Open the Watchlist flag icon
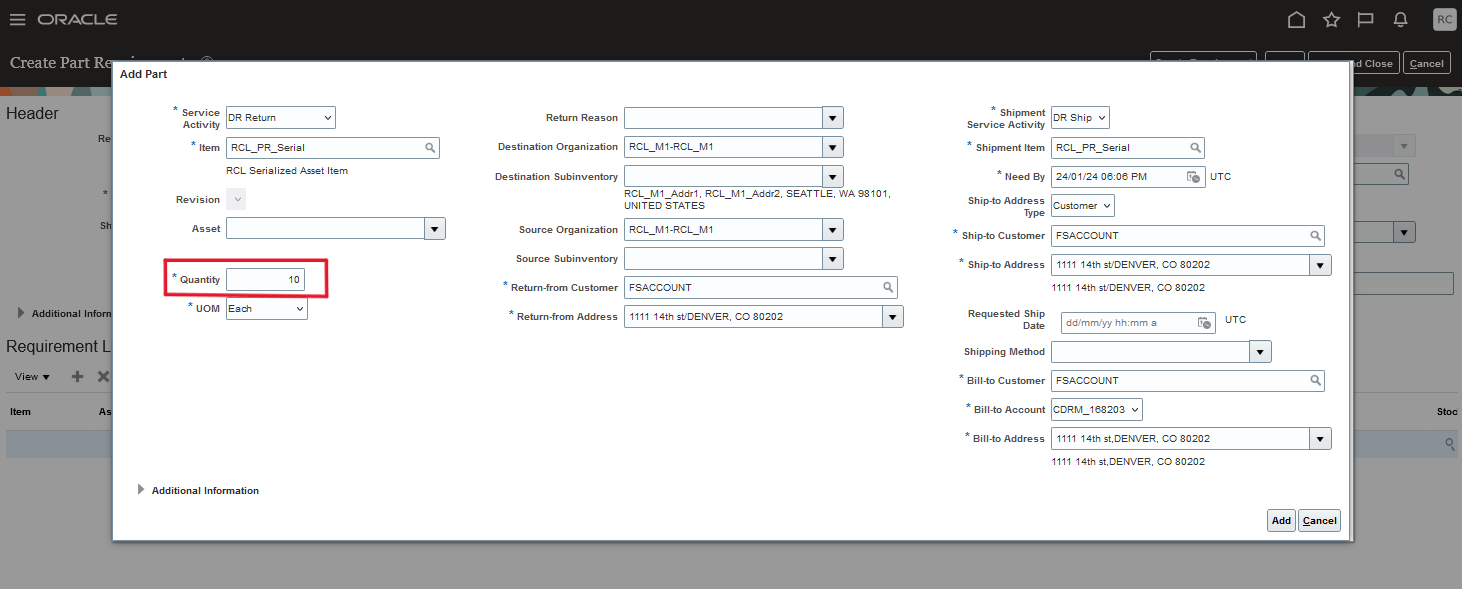The height and width of the screenshot is (589, 1462). 1365,19
